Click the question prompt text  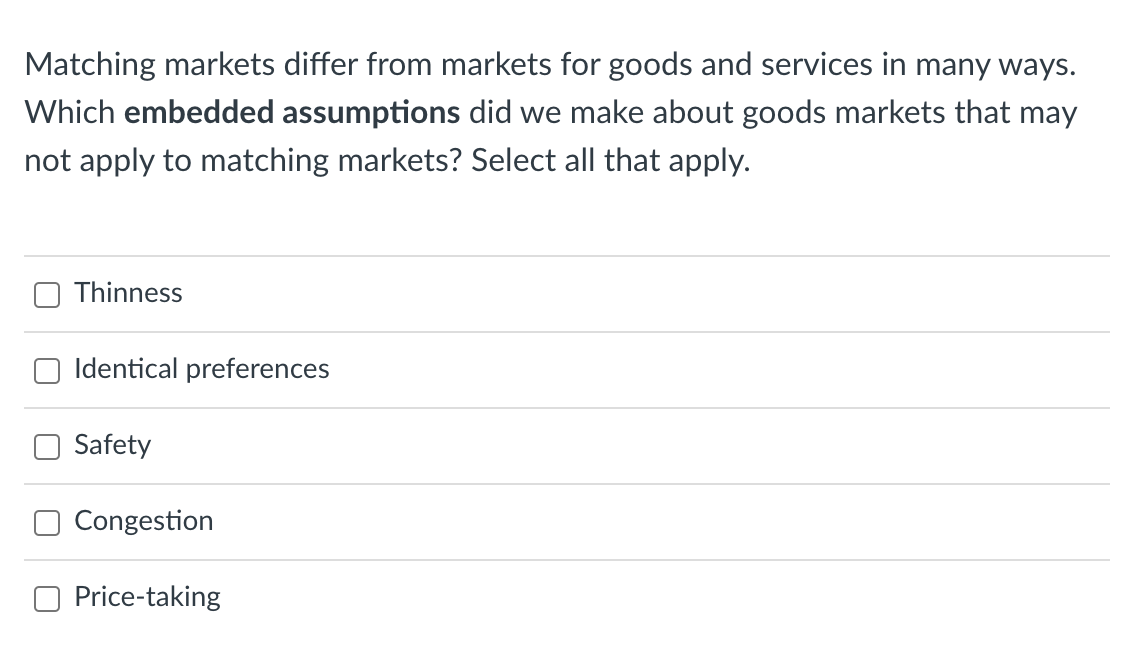pos(550,112)
